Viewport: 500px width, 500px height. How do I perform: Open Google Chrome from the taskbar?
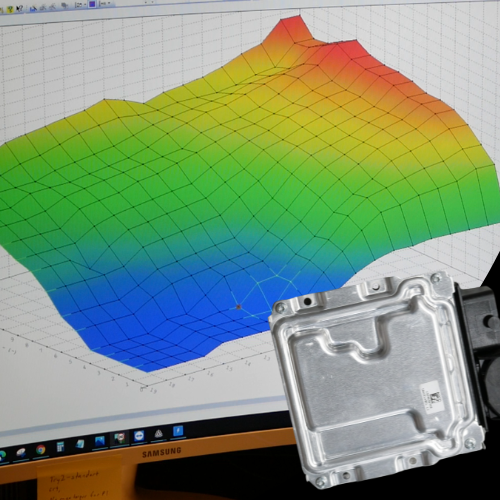click(x=41, y=449)
